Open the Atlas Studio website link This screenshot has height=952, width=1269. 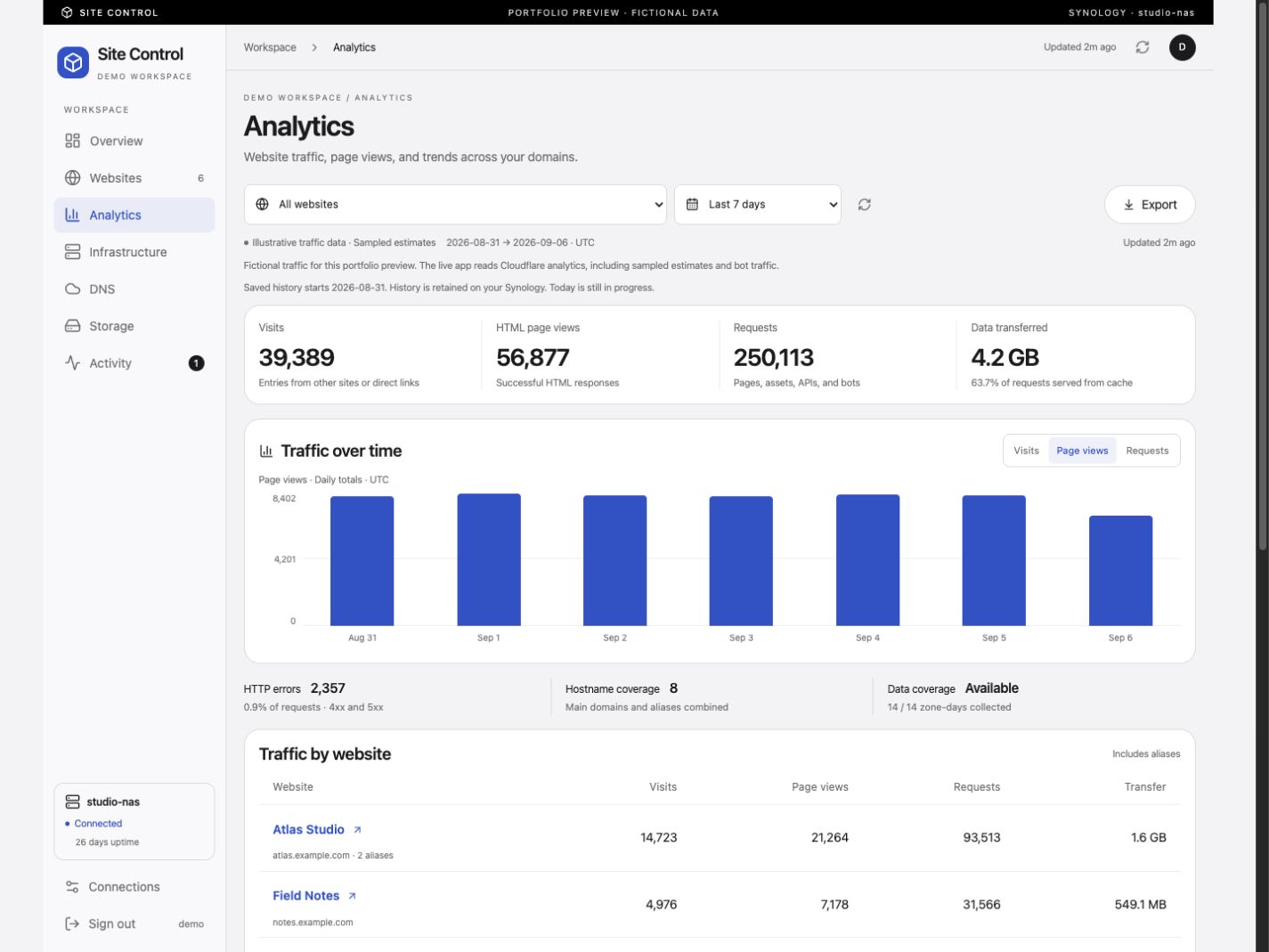[308, 830]
